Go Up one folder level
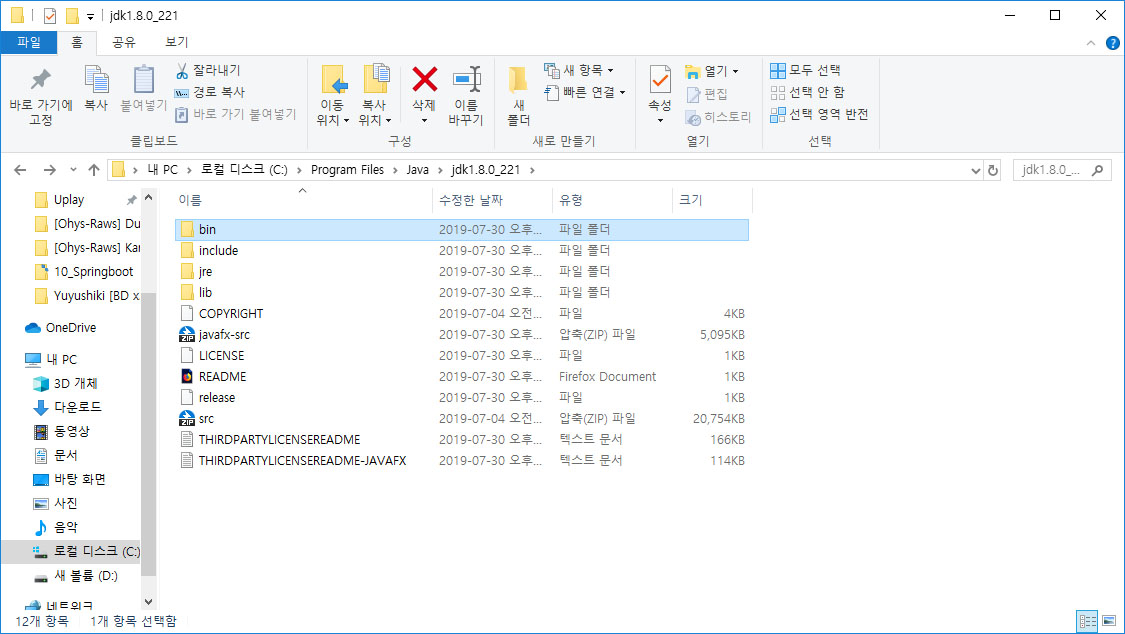 94,170
